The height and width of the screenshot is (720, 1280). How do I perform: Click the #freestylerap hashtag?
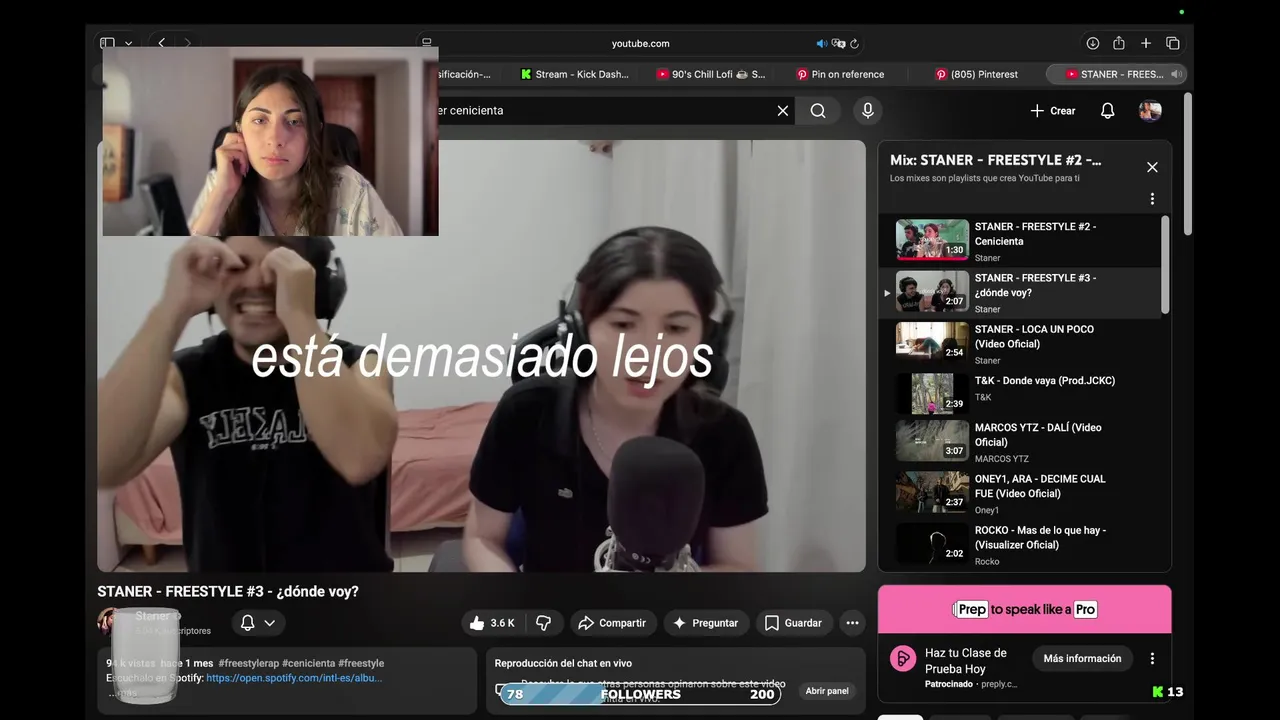coord(249,663)
